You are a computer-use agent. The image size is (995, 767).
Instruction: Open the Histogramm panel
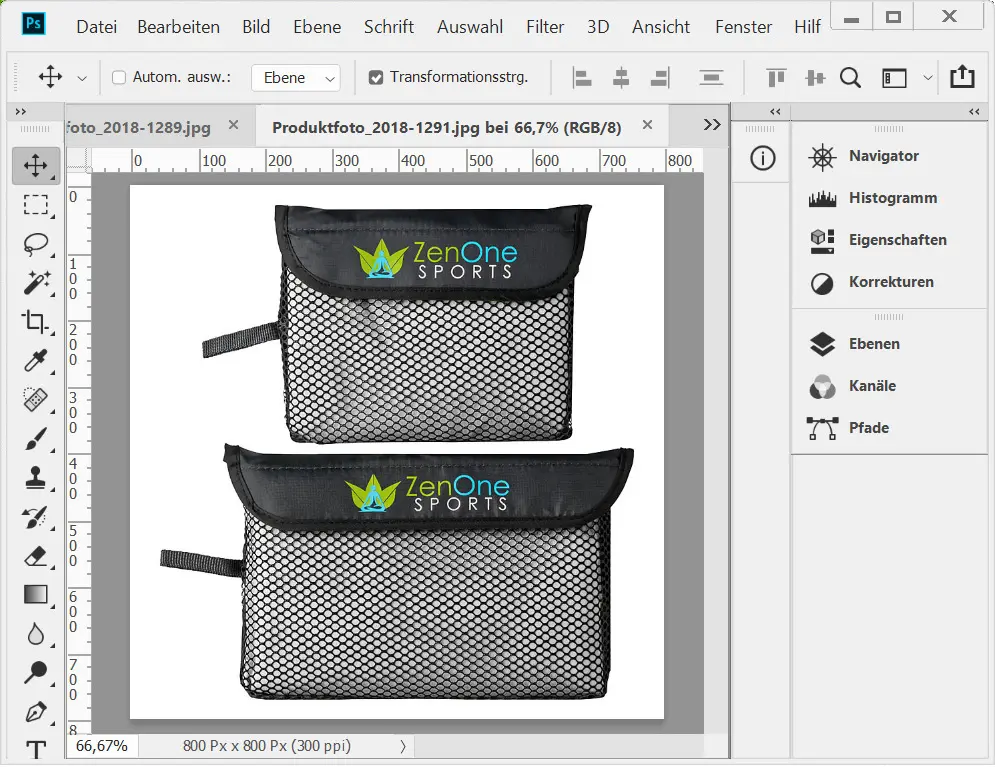(x=892, y=198)
